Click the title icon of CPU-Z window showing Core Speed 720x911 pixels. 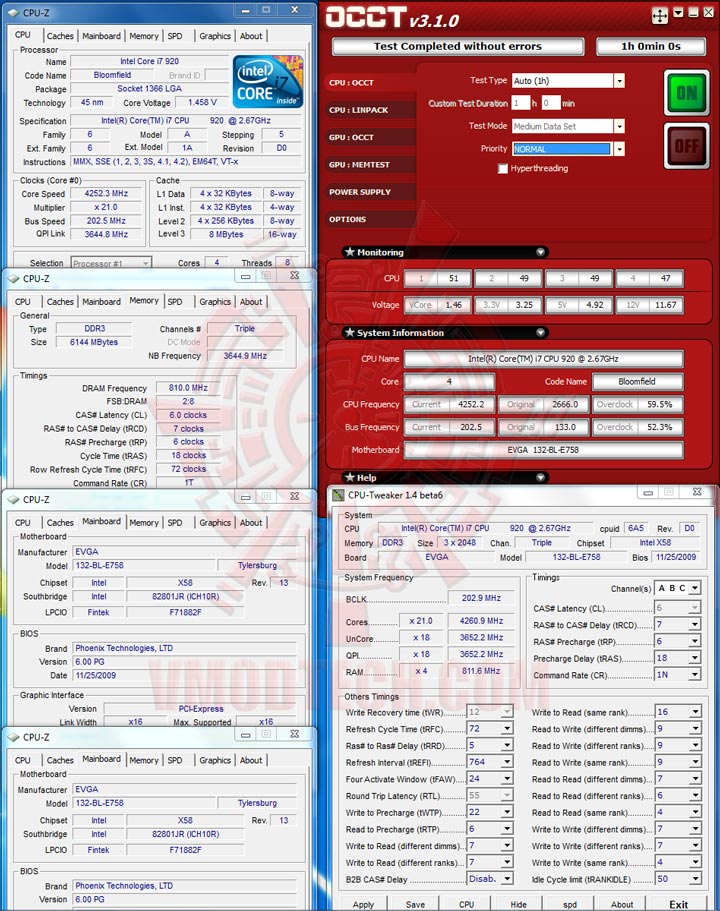[x=13, y=12]
